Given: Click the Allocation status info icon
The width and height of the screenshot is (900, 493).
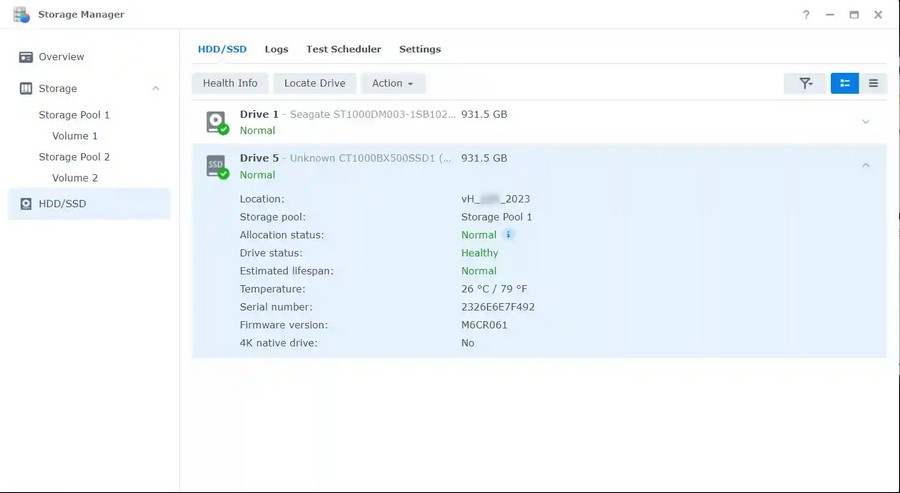Looking at the screenshot, I should tap(508, 235).
